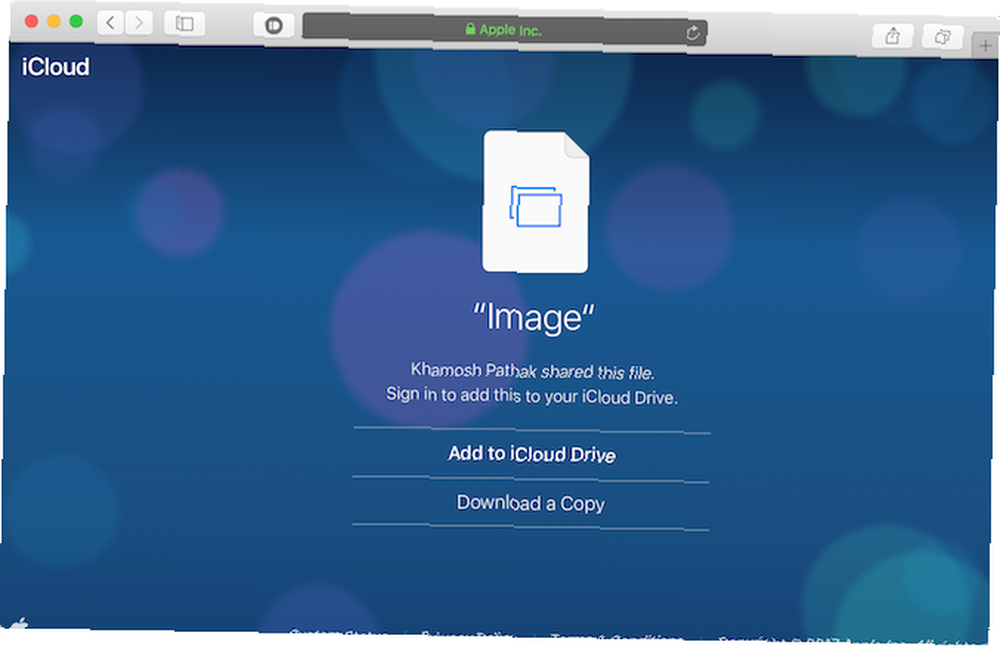The width and height of the screenshot is (1000, 648).
Task: Click "Khamosh Pathak shared this file." text
Action: (x=533, y=371)
